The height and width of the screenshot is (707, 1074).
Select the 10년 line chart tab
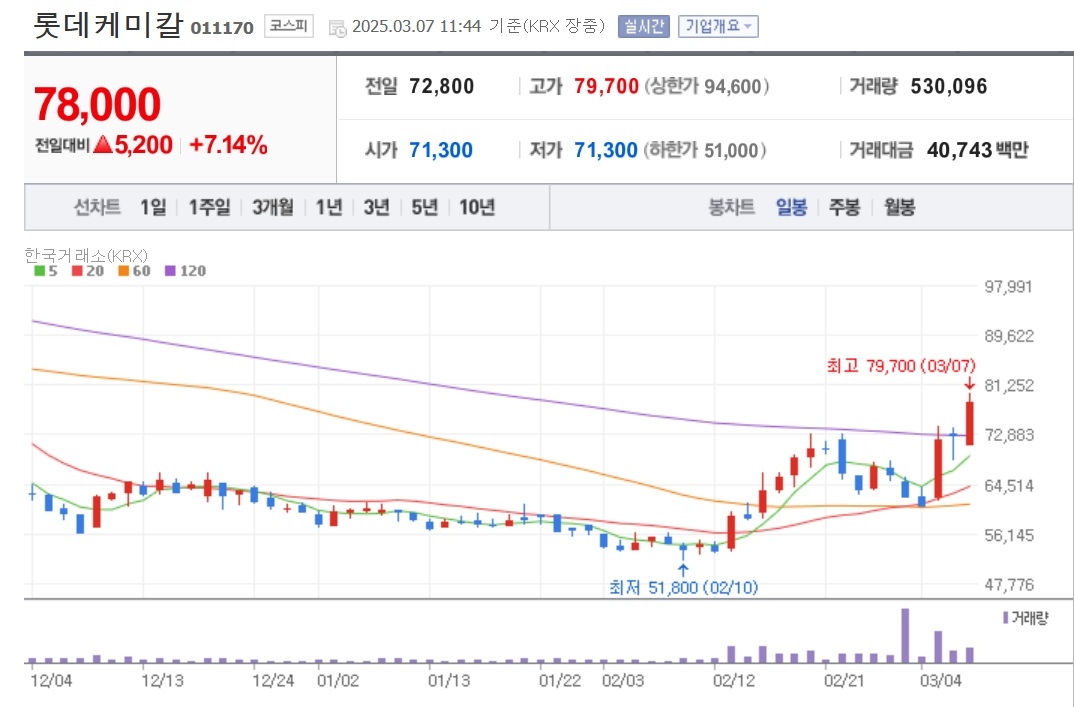pos(477,207)
